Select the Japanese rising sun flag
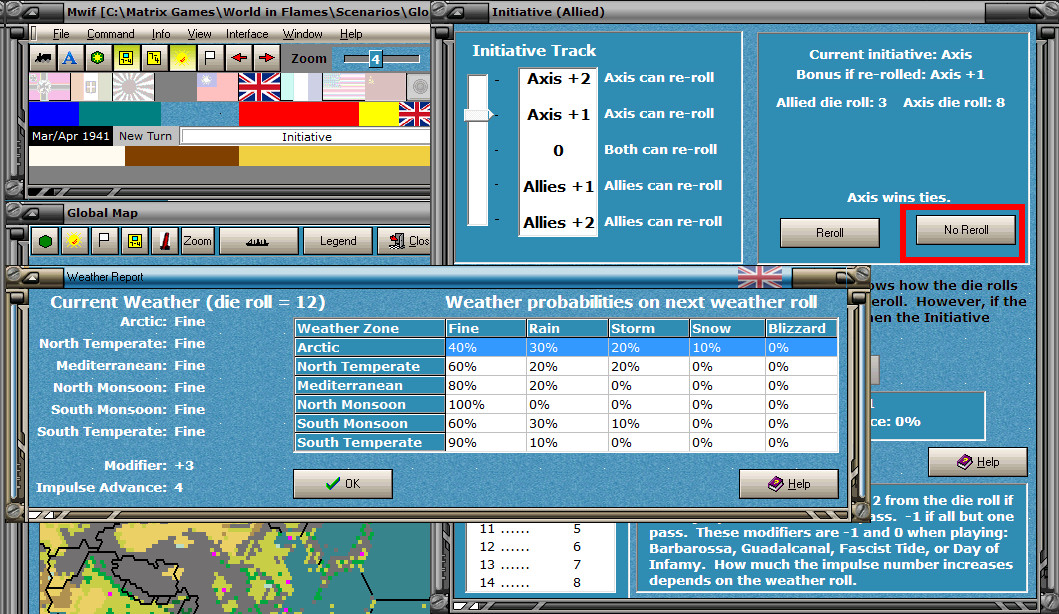The image size is (1059, 614). pyautogui.click(x=133, y=87)
